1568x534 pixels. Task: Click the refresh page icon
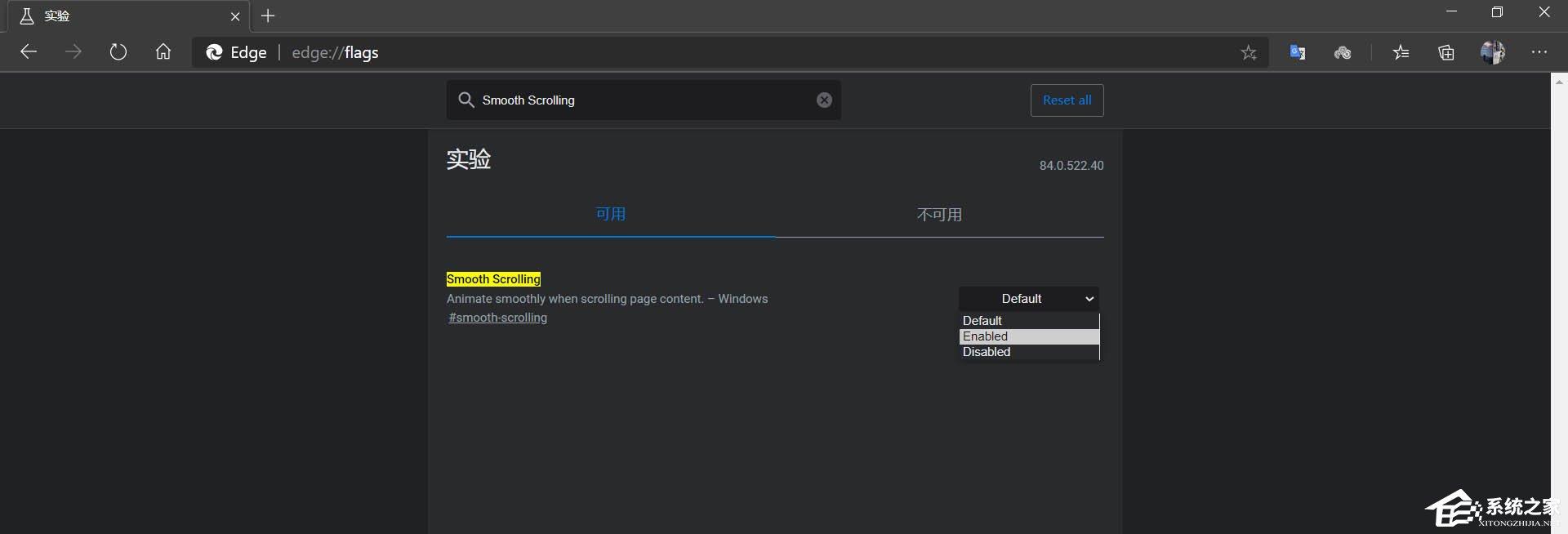point(118,52)
